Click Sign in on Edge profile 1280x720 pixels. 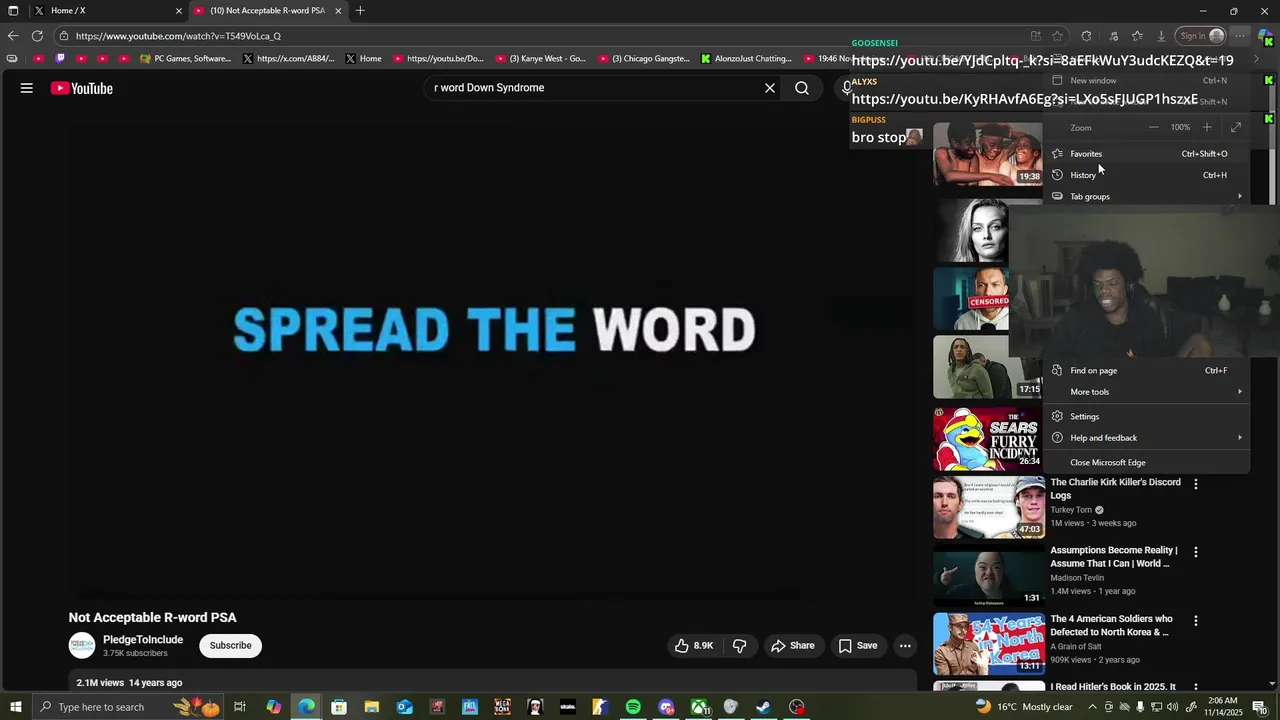point(1200,36)
